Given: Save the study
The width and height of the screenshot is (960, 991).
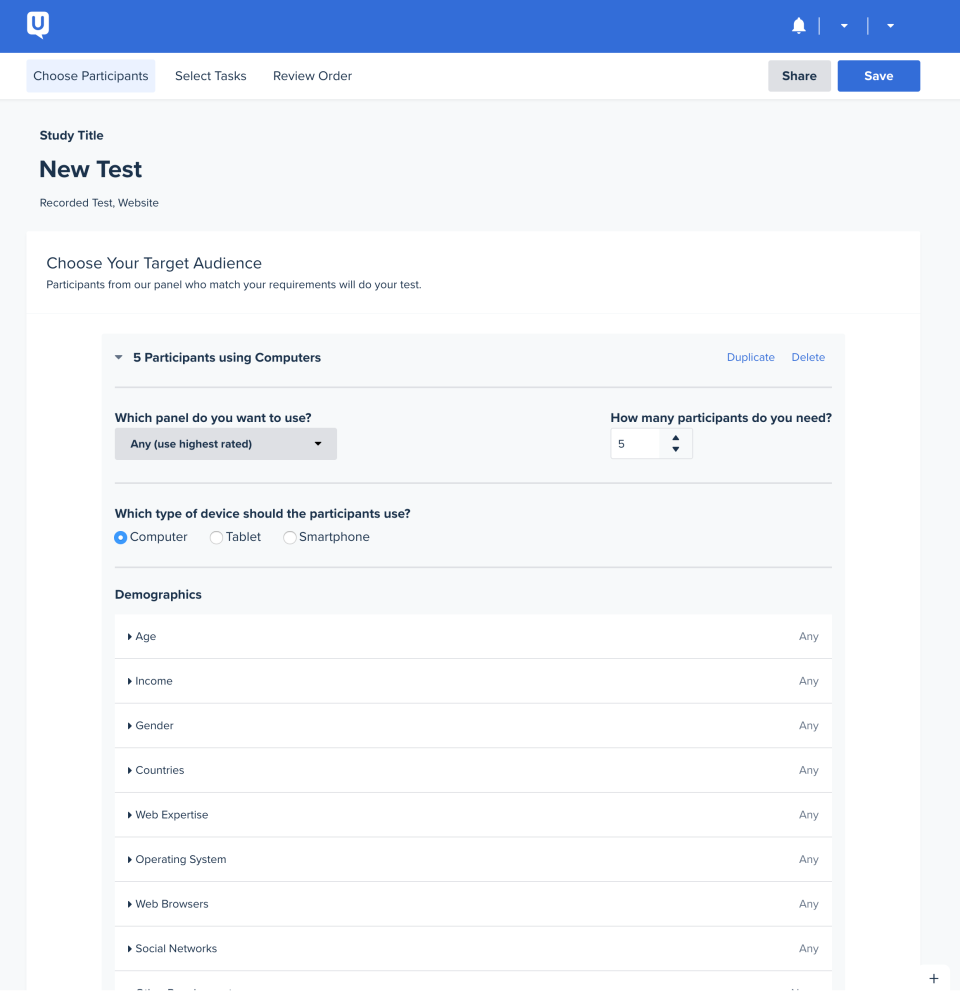Looking at the screenshot, I should pyautogui.click(x=878, y=75).
